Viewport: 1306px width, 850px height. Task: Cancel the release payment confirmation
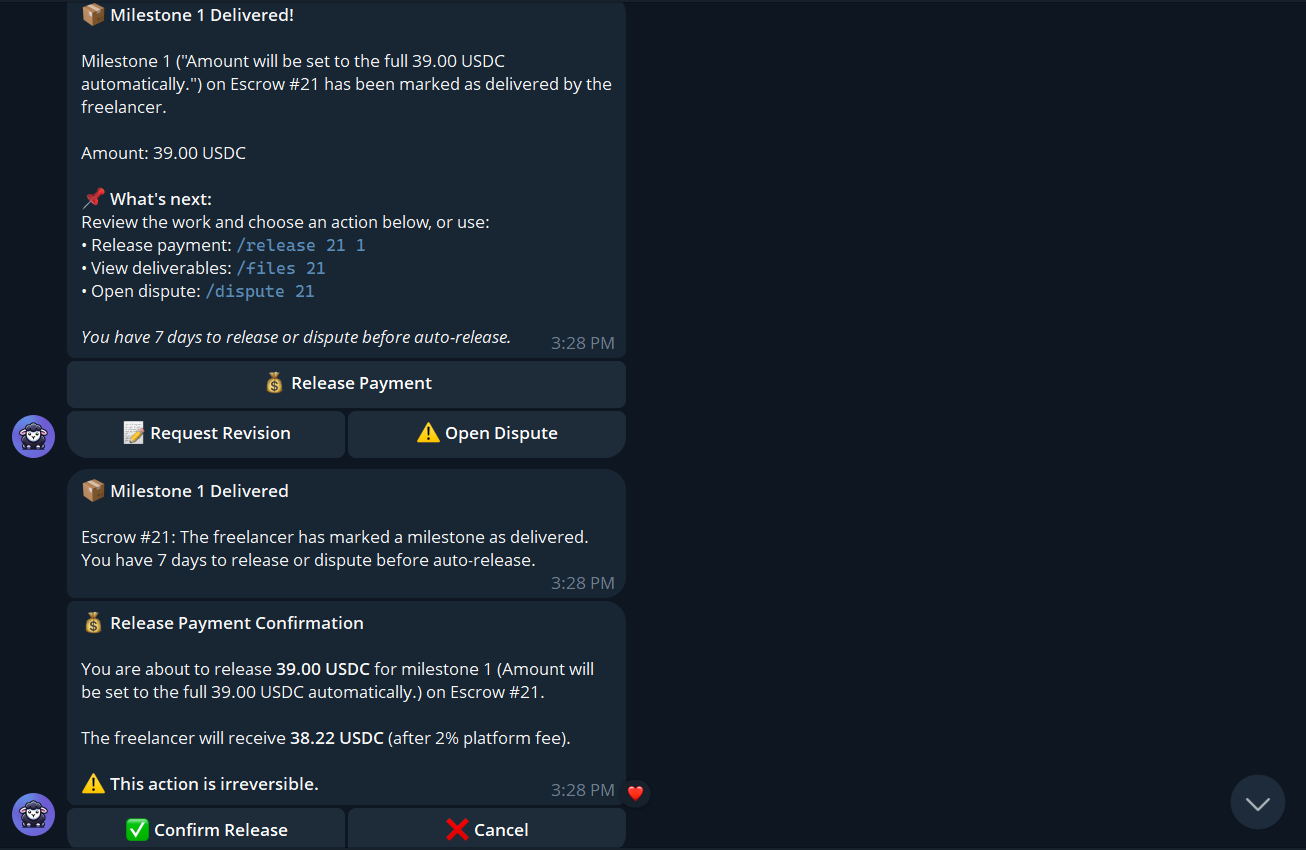[487, 830]
